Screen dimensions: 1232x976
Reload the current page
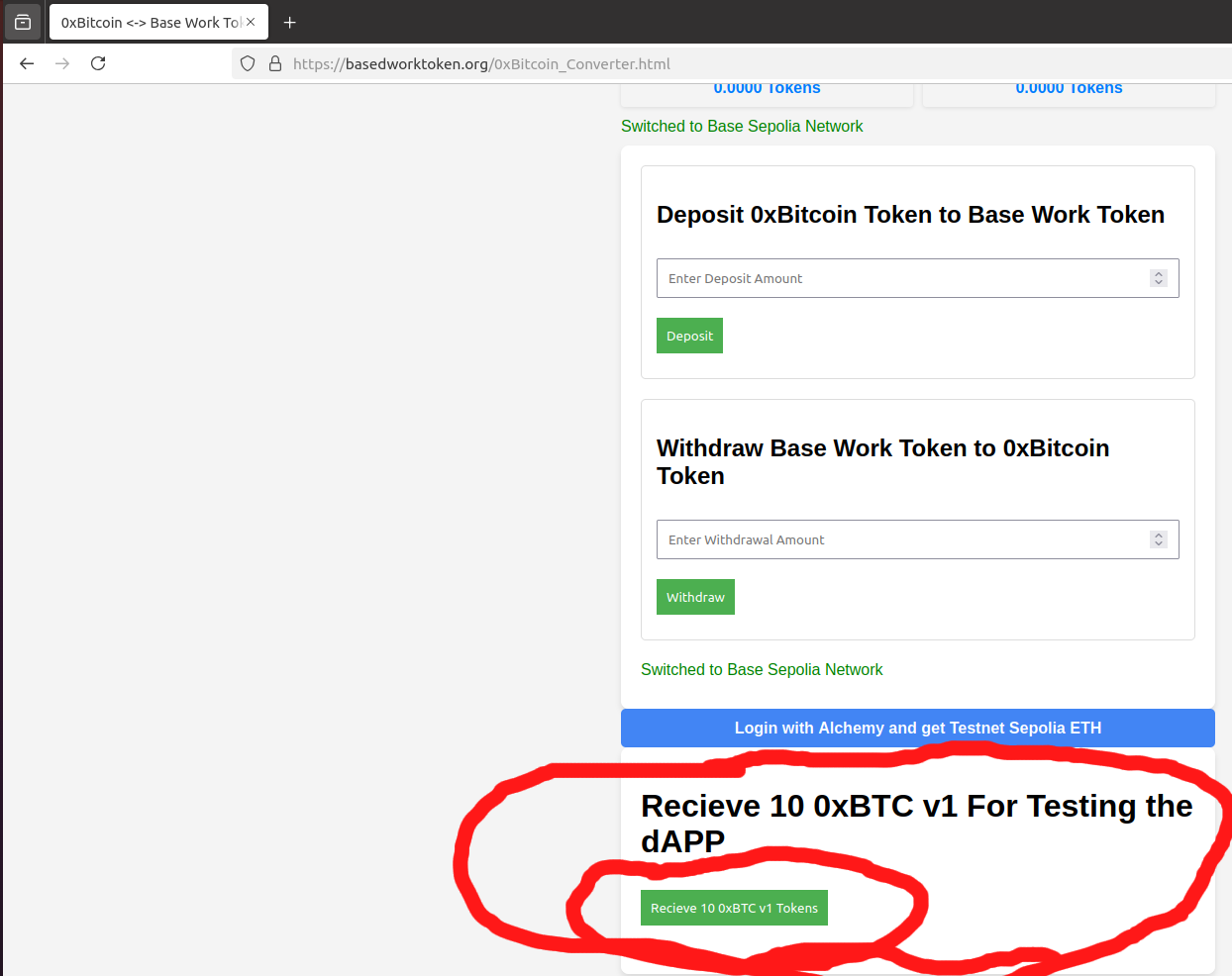[98, 63]
